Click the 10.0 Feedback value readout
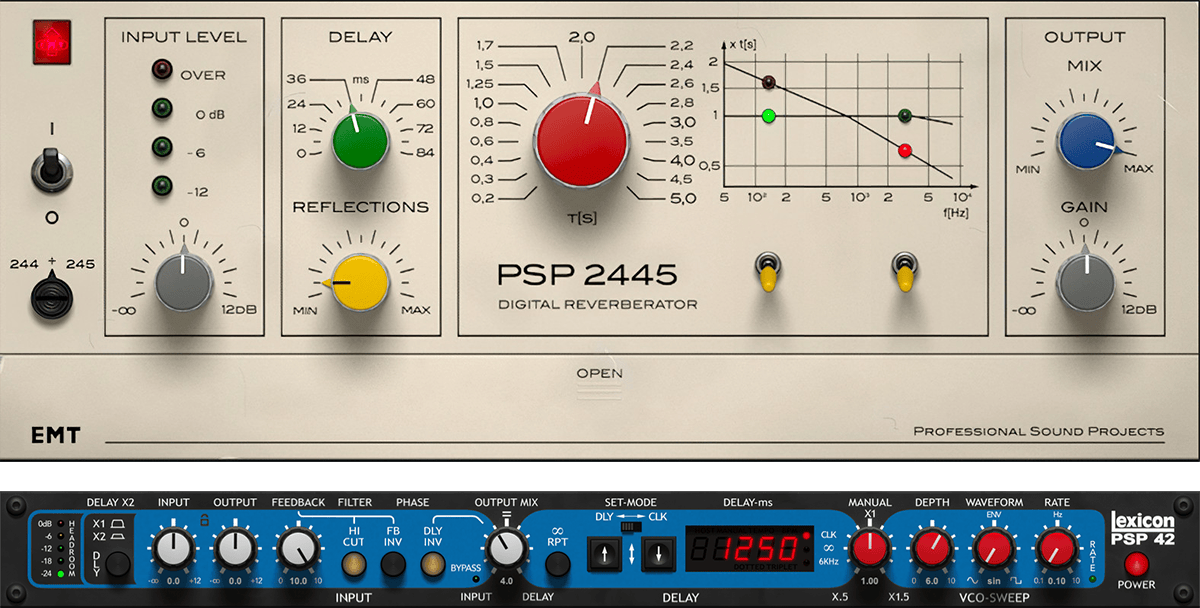Screen dimensions: 1200x608 coord(298,581)
